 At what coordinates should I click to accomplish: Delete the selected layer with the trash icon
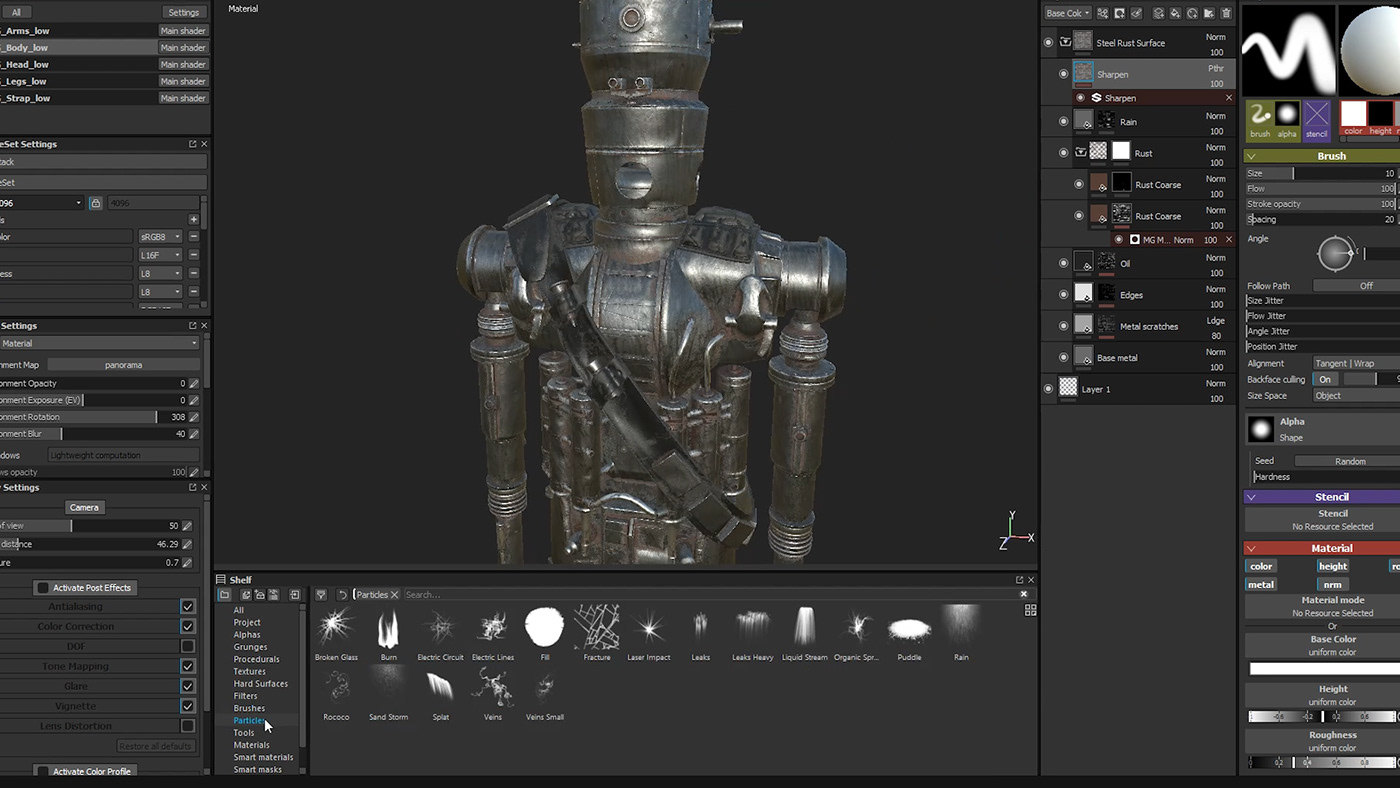tap(1226, 13)
